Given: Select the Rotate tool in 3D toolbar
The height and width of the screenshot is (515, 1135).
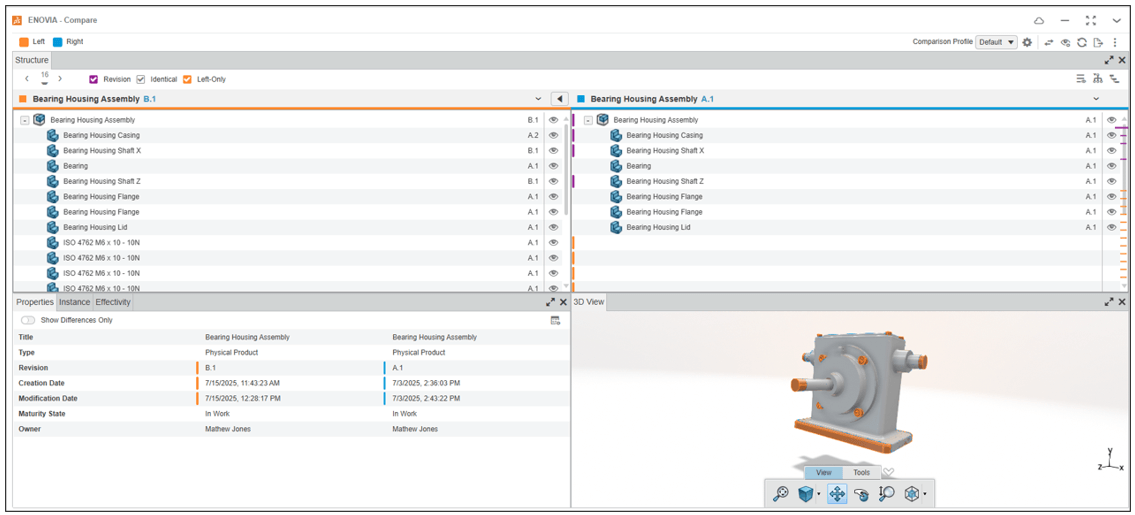Looking at the screenshot, I should point(861,493).
